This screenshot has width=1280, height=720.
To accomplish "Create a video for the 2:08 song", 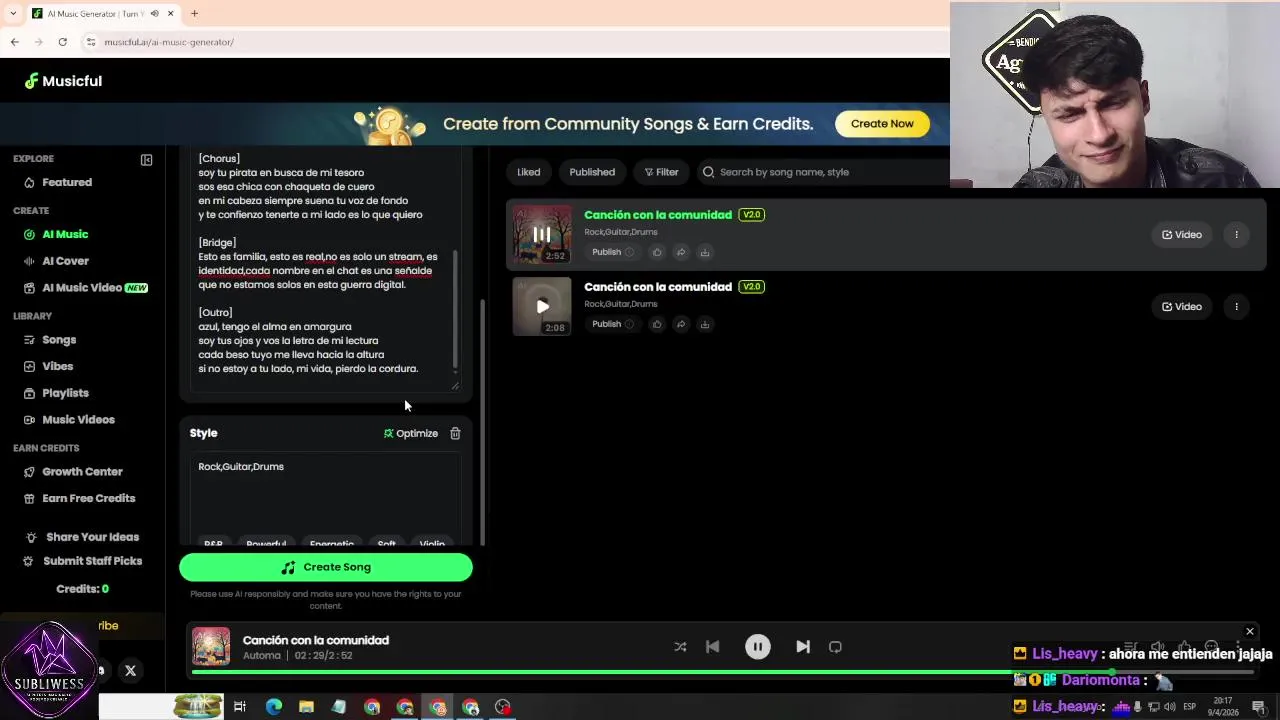I will click(1181, 306).
